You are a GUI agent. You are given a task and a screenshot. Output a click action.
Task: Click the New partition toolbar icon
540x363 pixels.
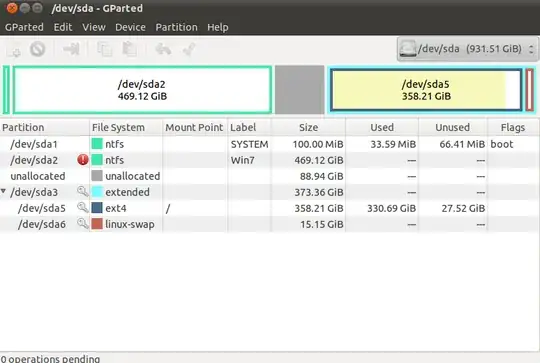coord(14,49)
